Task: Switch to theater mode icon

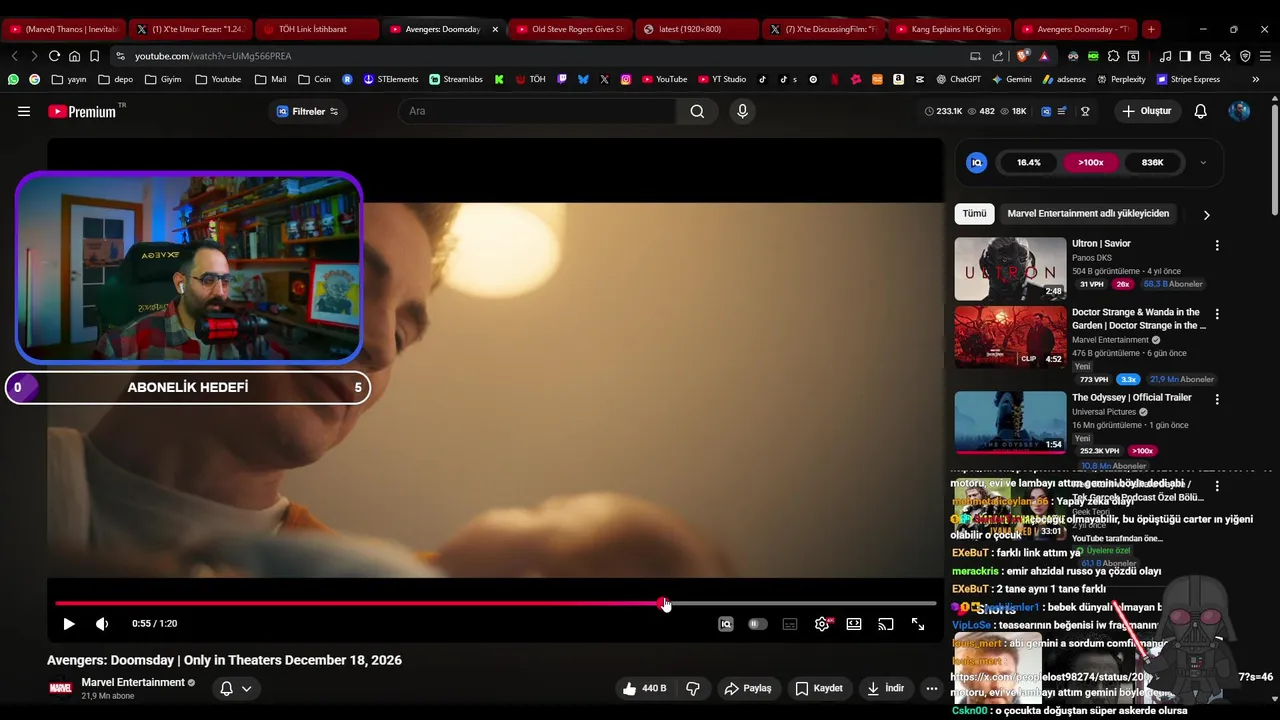Action: [x=854, y=624]
